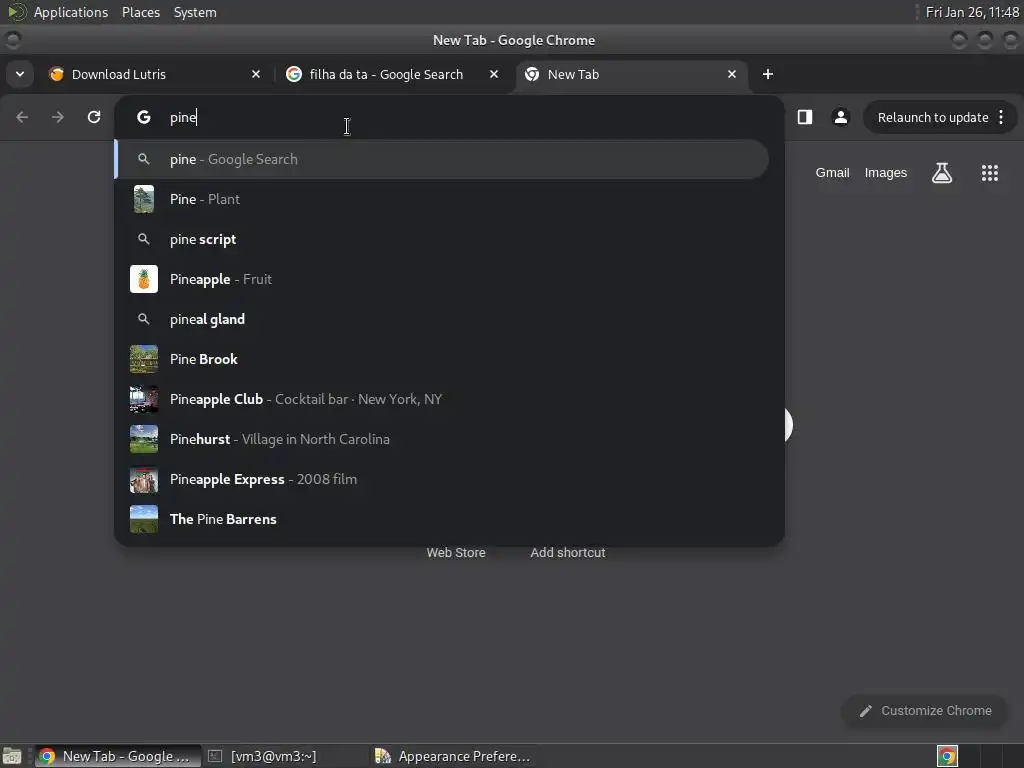Go back using the back arrow
1024x768 pixels.
tap(22, 117)
